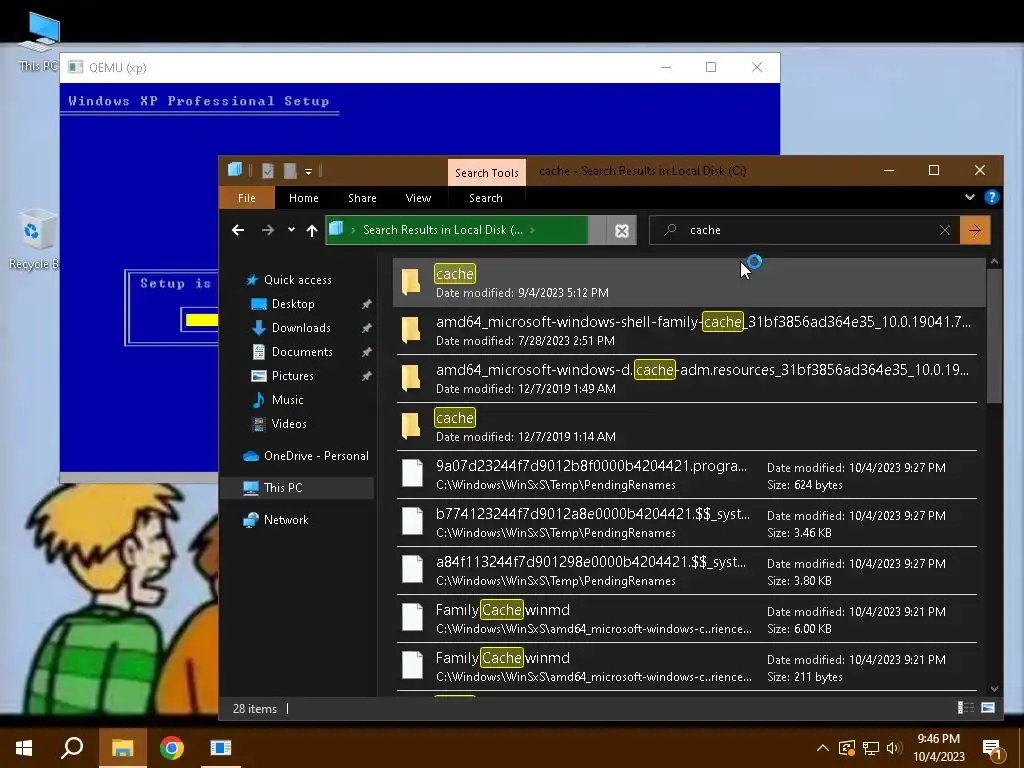Select FamilyCache.winmd file sized 211 bytes
The height and width of the screenshot is (768, 1024).
pos(687,667)
